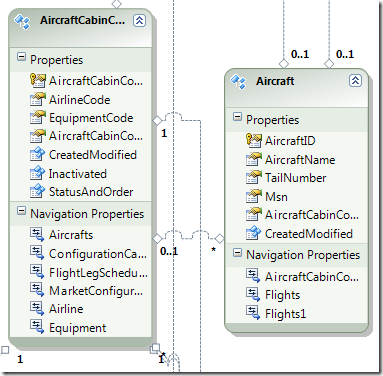Image resolution: width=383 pixels, height=376 pixels.
Task: Select the Msn property
Action: pyautogui.click(x=276, y=197)
